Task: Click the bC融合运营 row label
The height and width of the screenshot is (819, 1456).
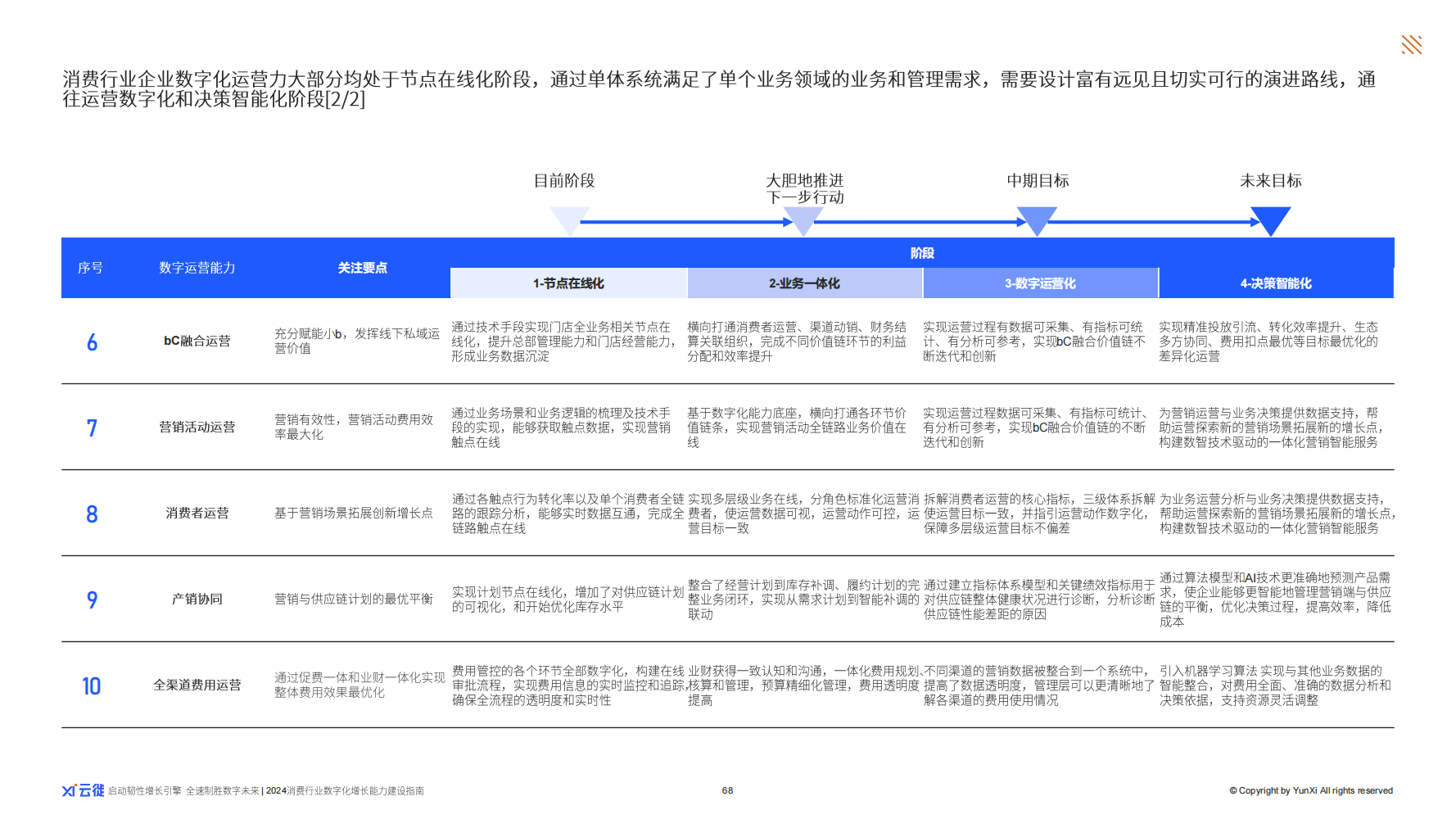Action: [x=197, y=341]
